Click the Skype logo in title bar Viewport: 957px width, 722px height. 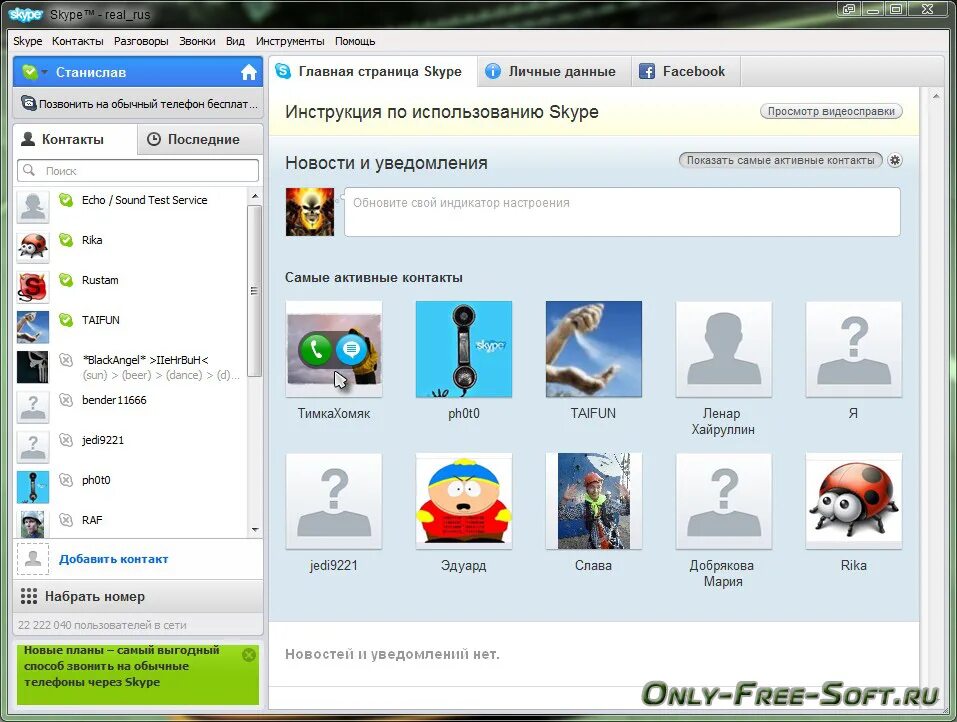point(26,14)
